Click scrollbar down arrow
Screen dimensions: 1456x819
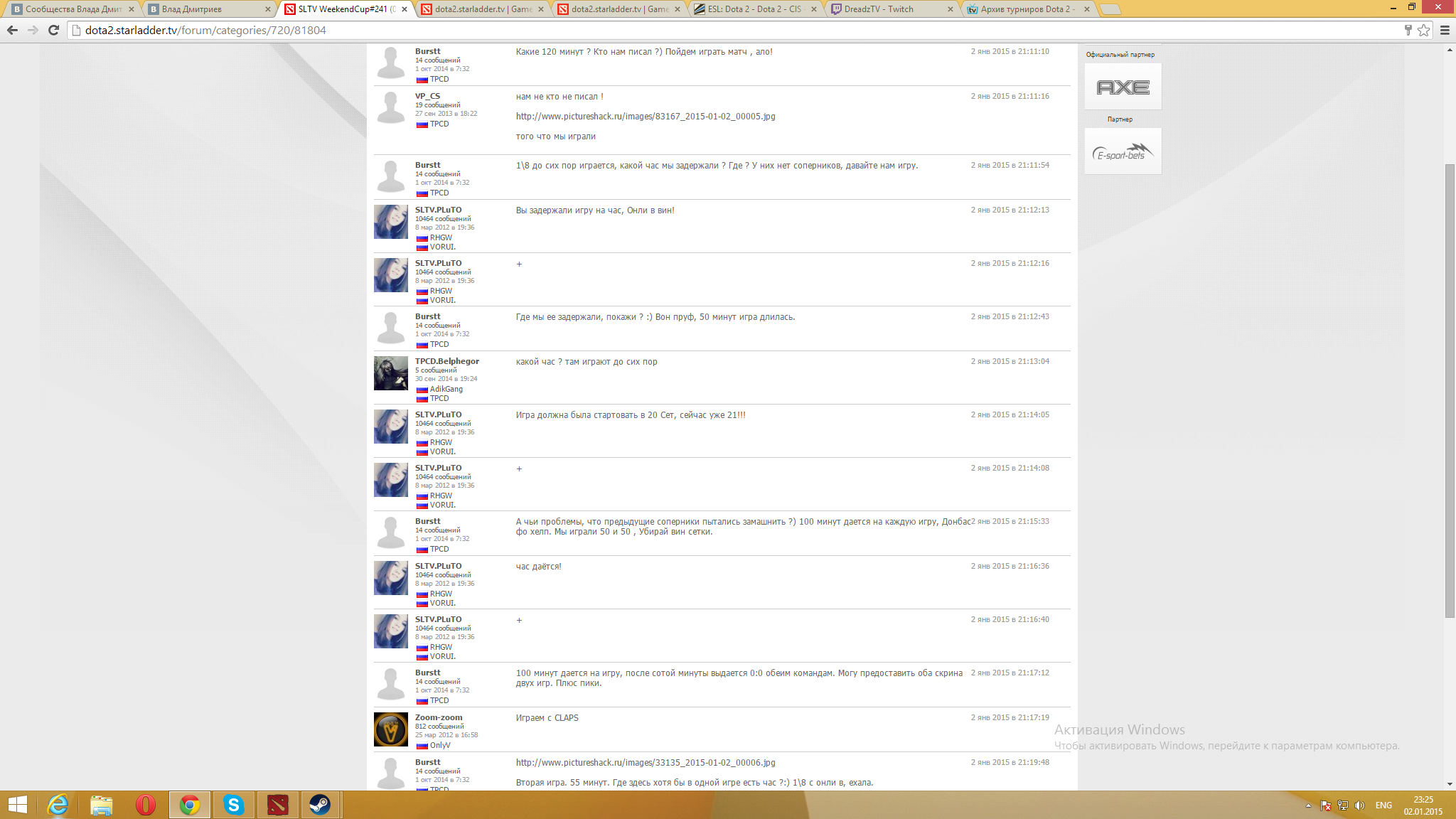(x=1450, y=784)
